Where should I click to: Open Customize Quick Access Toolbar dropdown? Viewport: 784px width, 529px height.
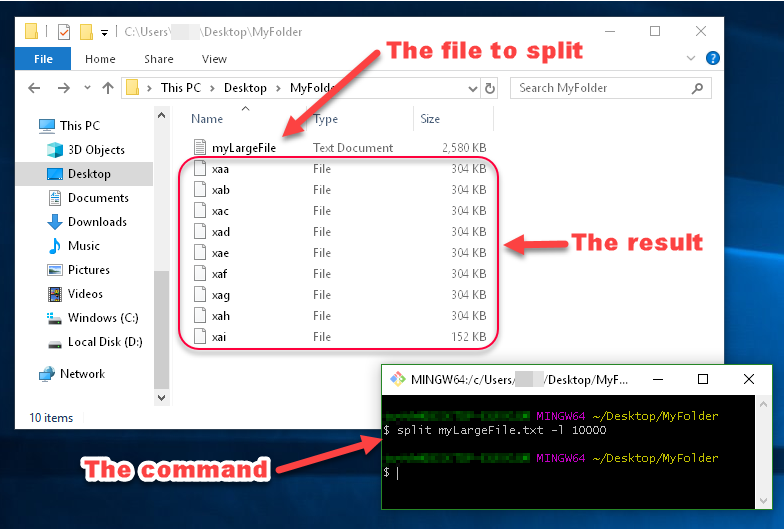104,33
